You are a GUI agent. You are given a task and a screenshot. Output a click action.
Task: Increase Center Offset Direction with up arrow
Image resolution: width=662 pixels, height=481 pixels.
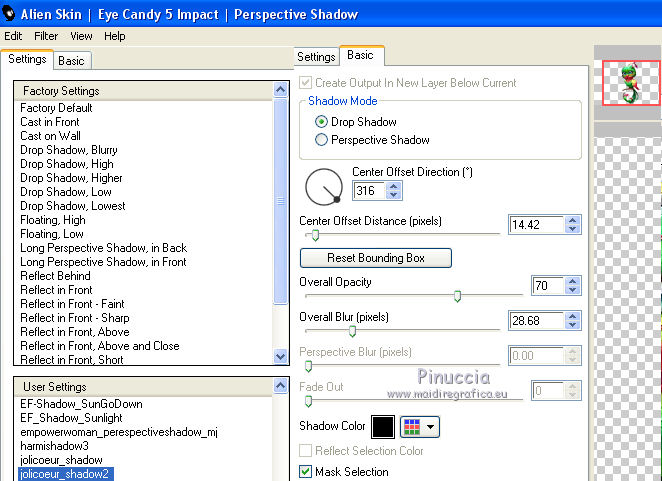tap(394, 186)
